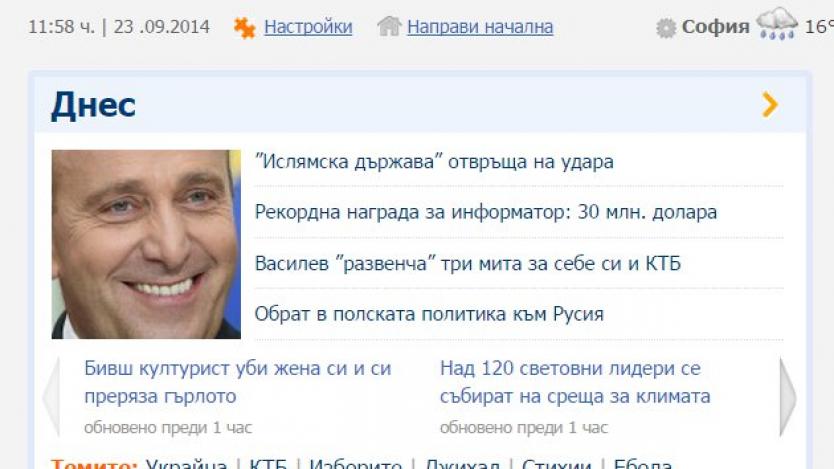Screen dimensions: 834x469
Task: Open Обрат в полската политика към Русия
Action: tap(429, 314)
